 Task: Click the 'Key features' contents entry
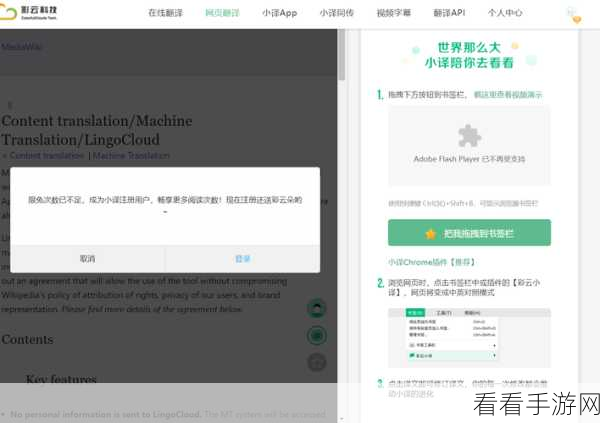coord(61,379)
